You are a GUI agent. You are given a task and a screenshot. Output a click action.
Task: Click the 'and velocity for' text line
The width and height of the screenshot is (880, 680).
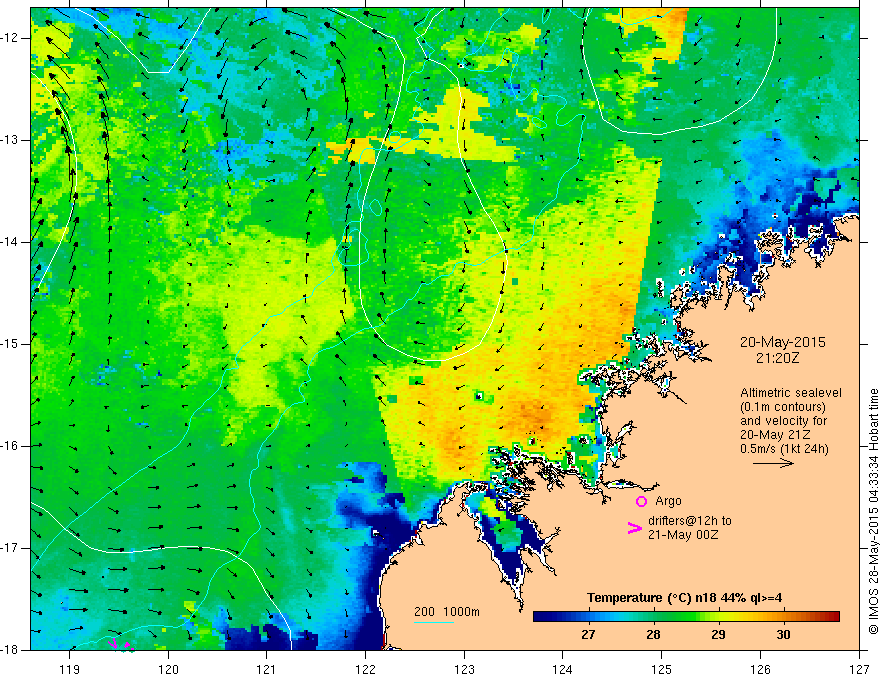783,421
